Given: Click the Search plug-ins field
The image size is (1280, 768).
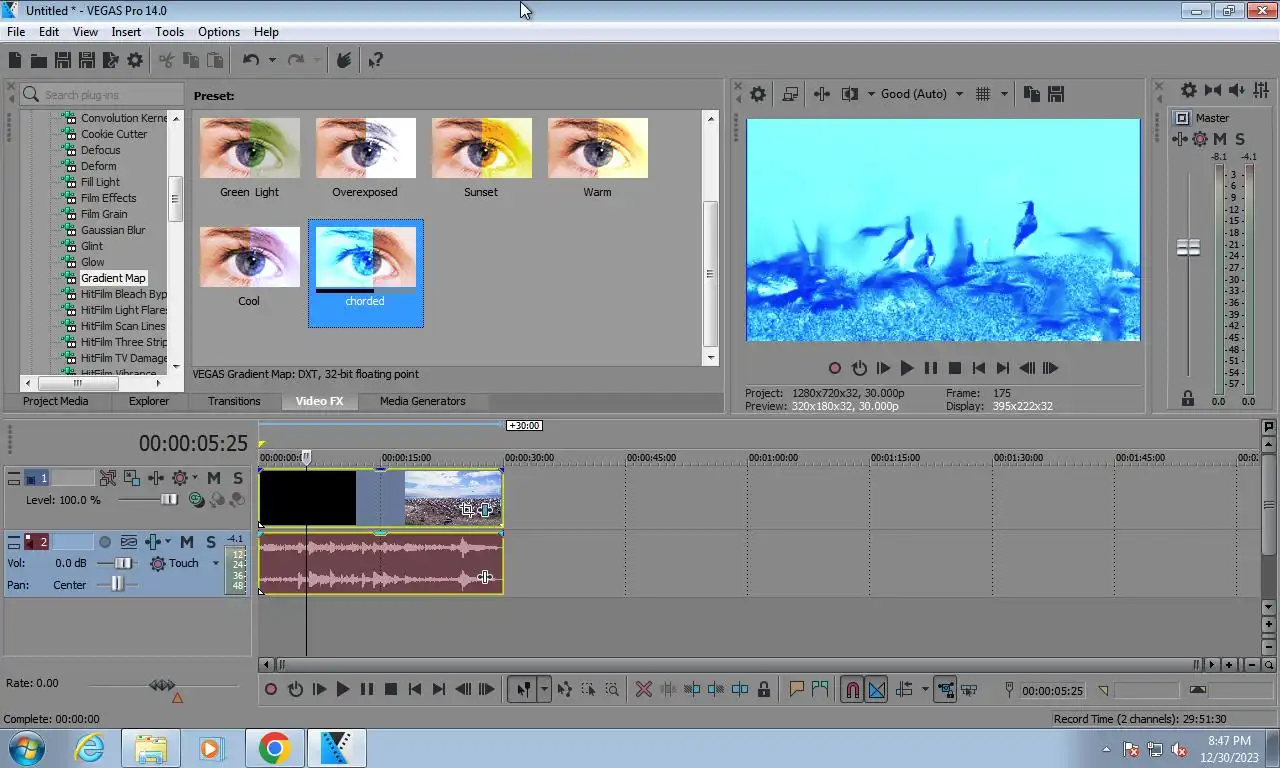Looking at the screenshot, I should point(101,95).
